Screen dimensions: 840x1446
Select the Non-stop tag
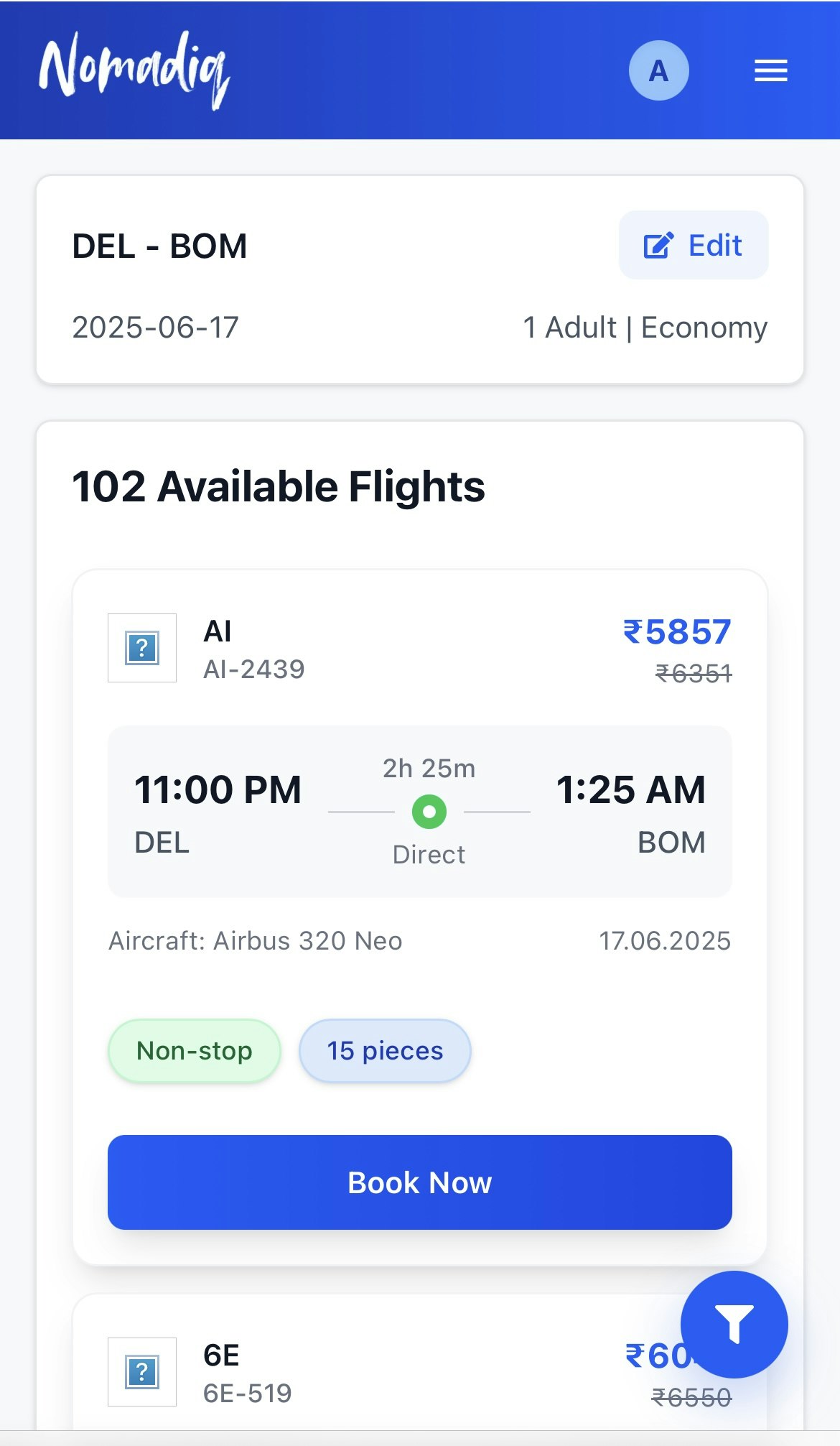pyautogui.click(x=195, y=1051)
